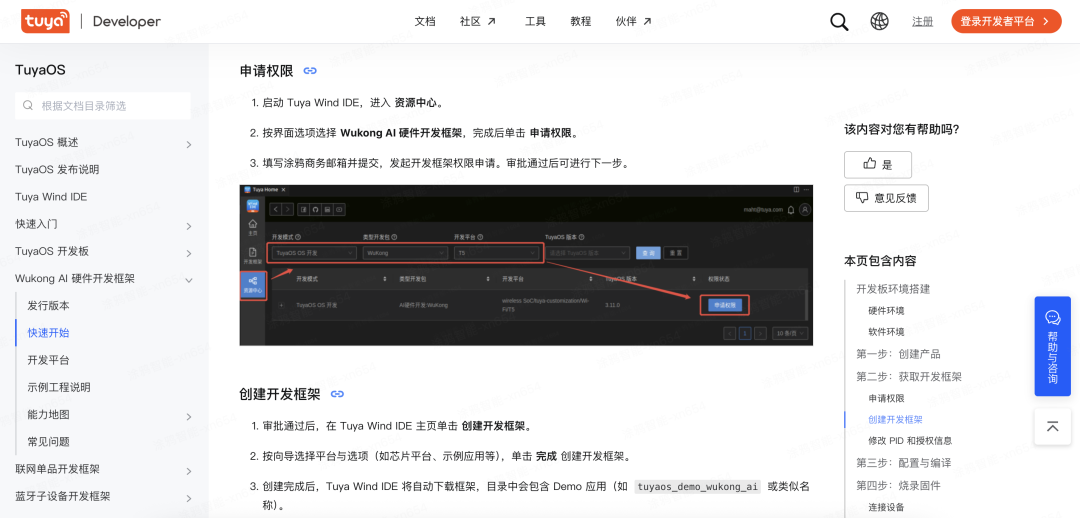Open 工具 in top navigation

pyautogui.click(x=535, y=21)
